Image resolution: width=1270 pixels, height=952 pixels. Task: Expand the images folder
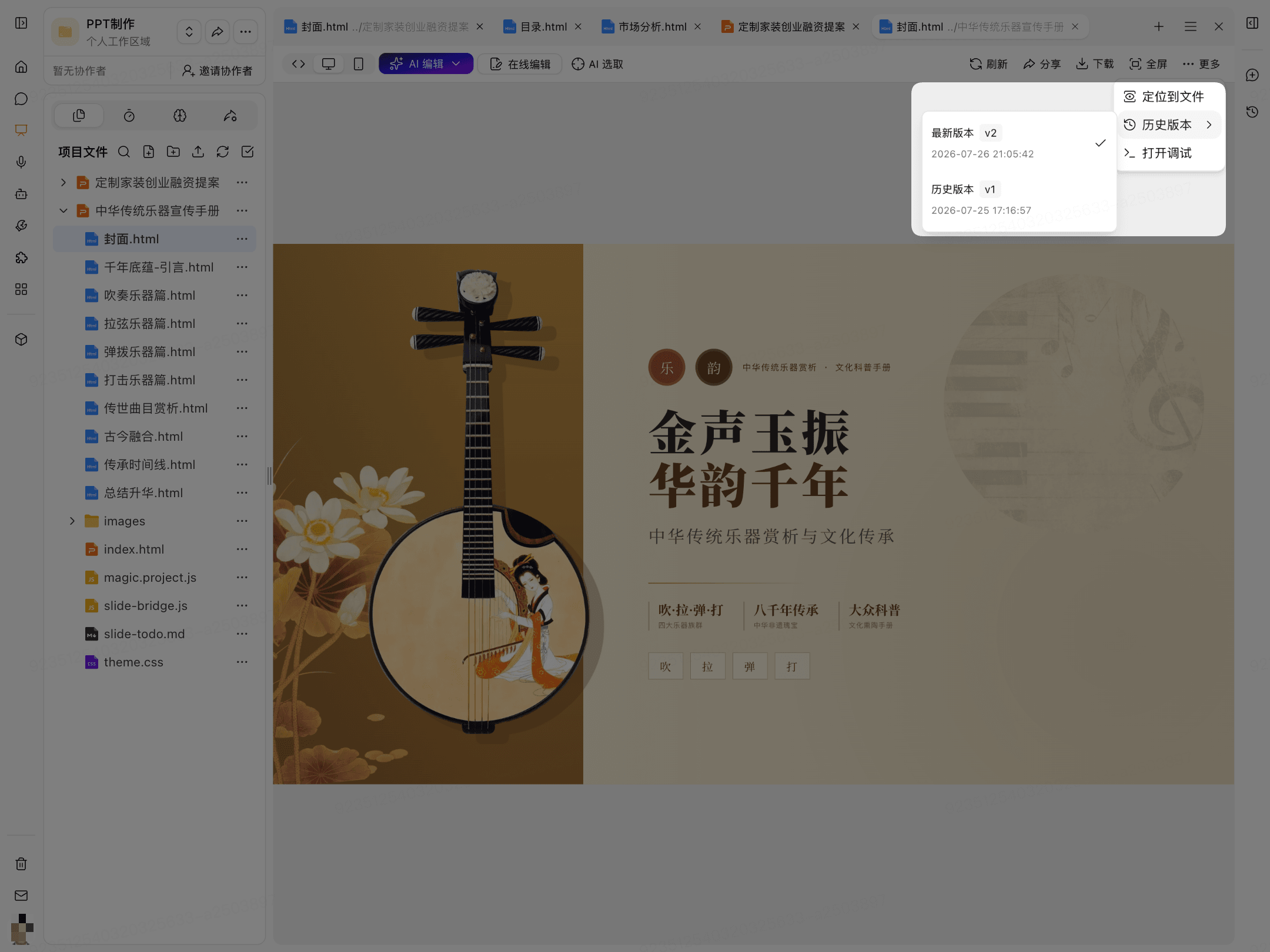72,521
